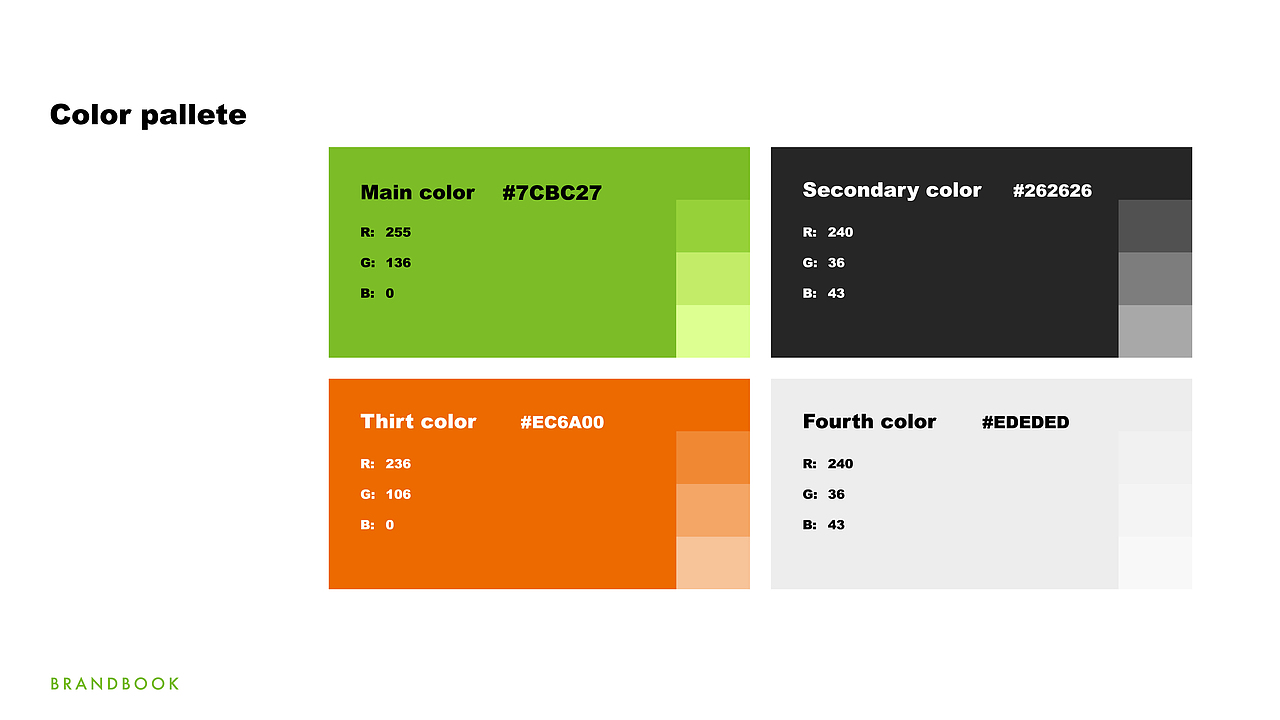1280x720 pixels.
Task: Pick the medium gray tint swatch
Action: [x=1155, y=278]
